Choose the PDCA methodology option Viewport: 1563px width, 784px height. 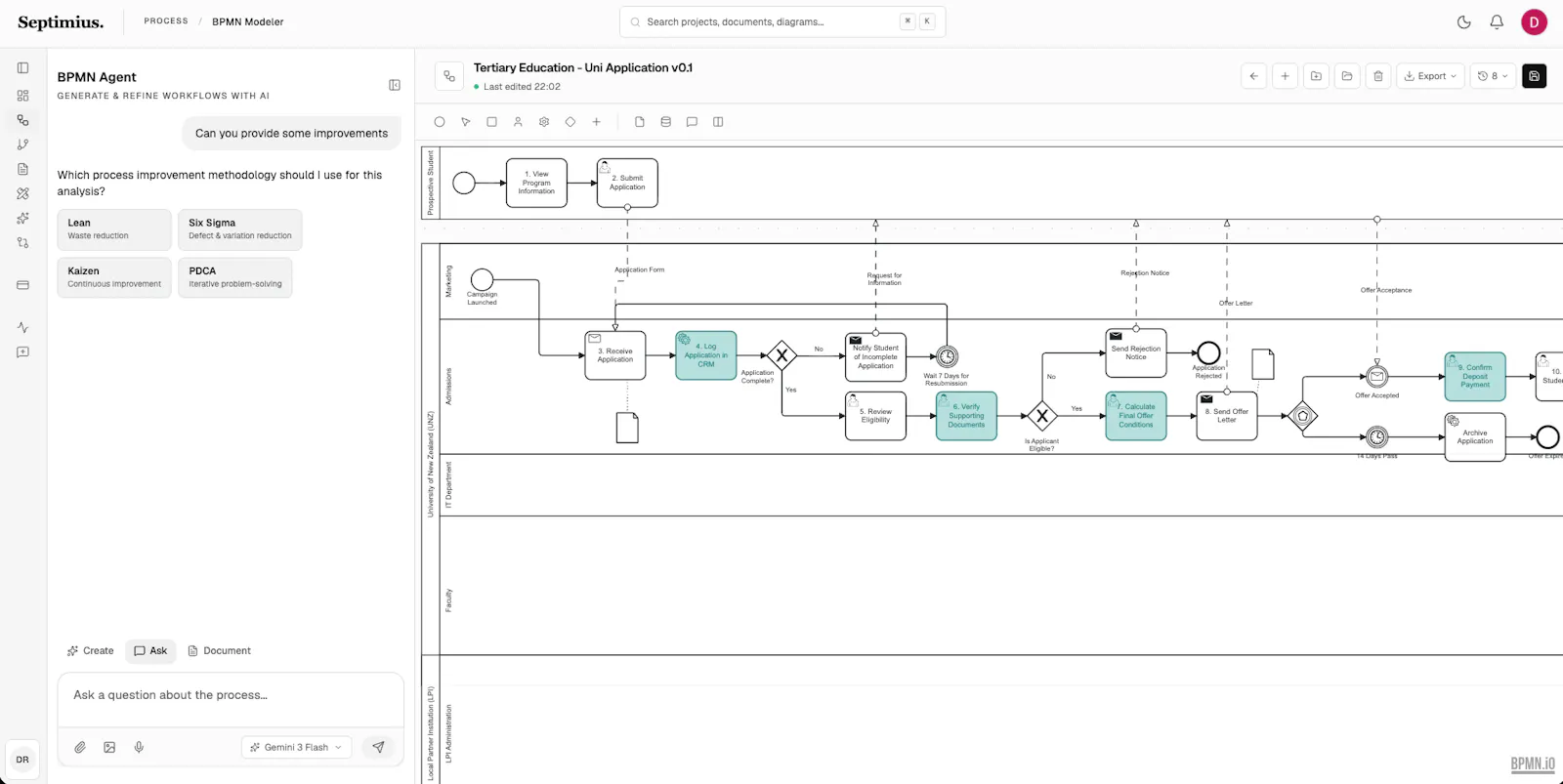pyautogui.click(x=235, y=277)
